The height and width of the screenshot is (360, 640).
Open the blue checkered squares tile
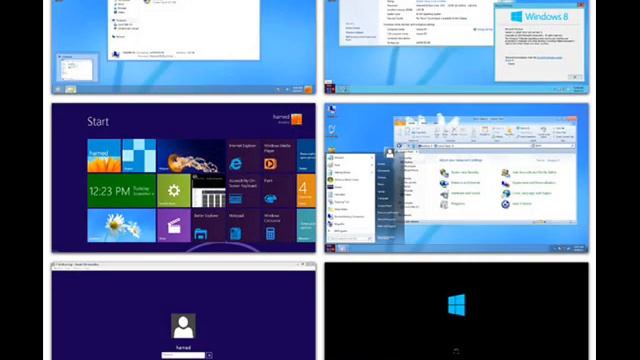point(139,156)
